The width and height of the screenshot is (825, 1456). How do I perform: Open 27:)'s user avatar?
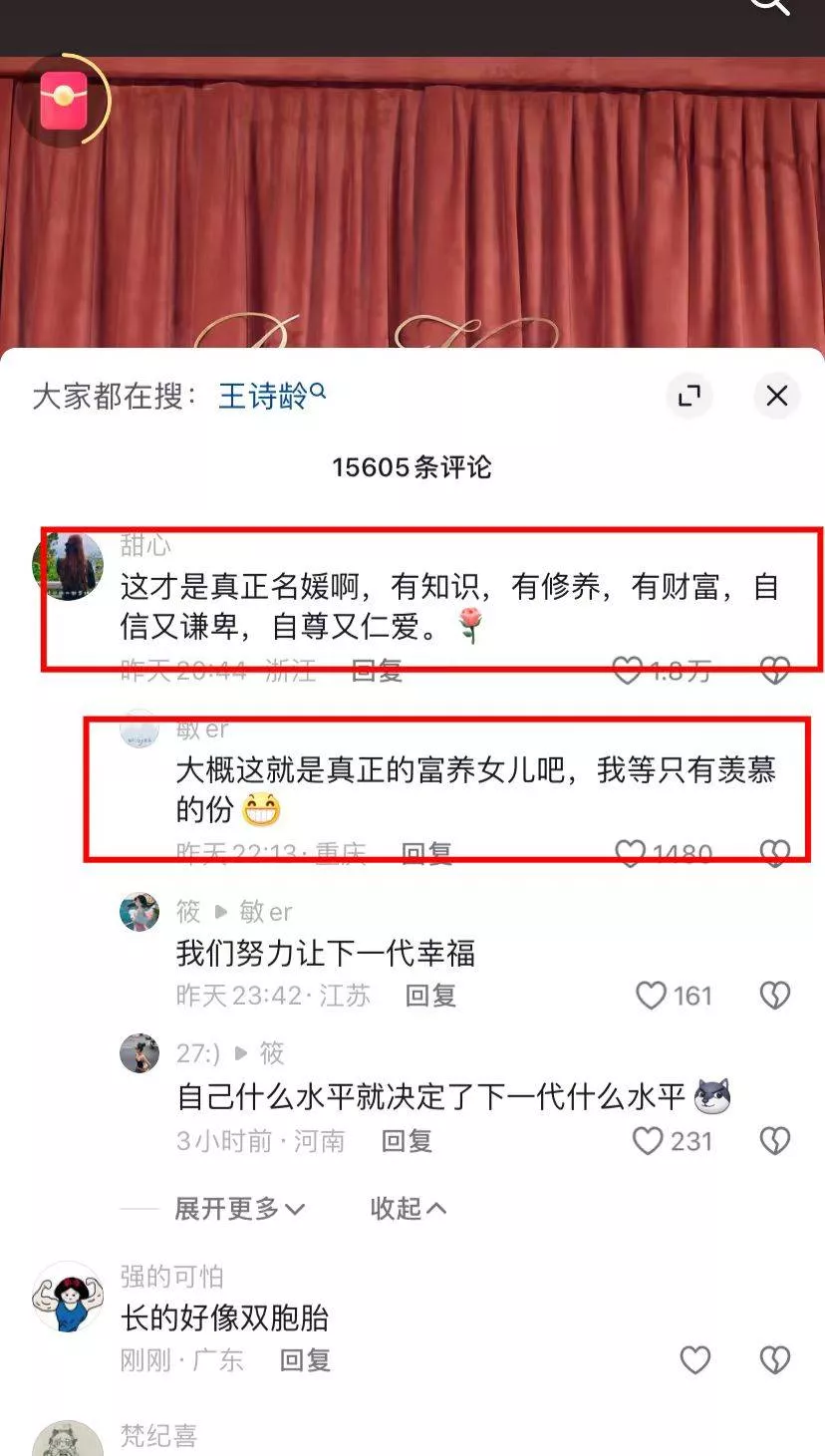[x=139, y=1053]
